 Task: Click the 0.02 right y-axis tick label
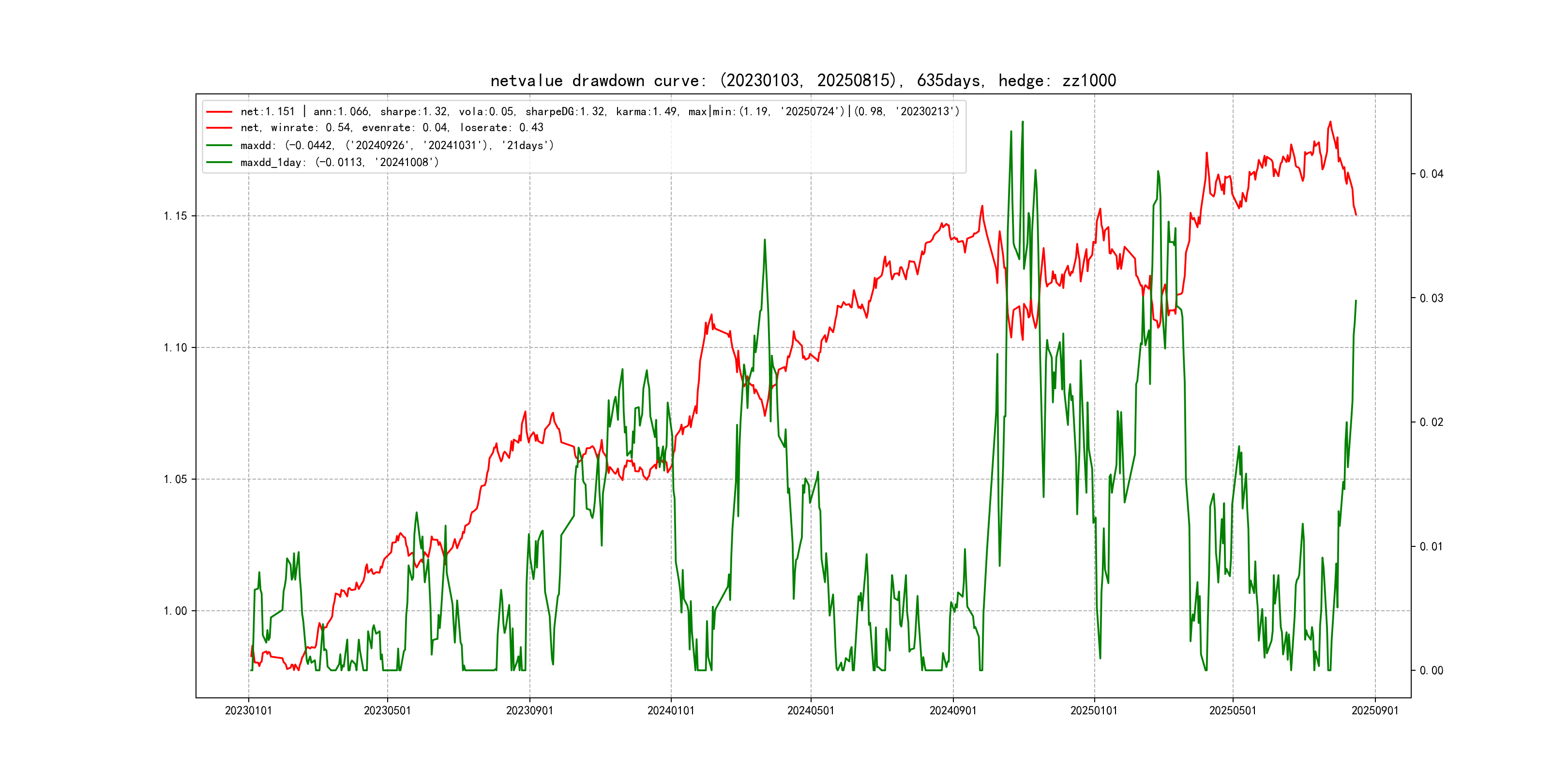coord(1431,422)
